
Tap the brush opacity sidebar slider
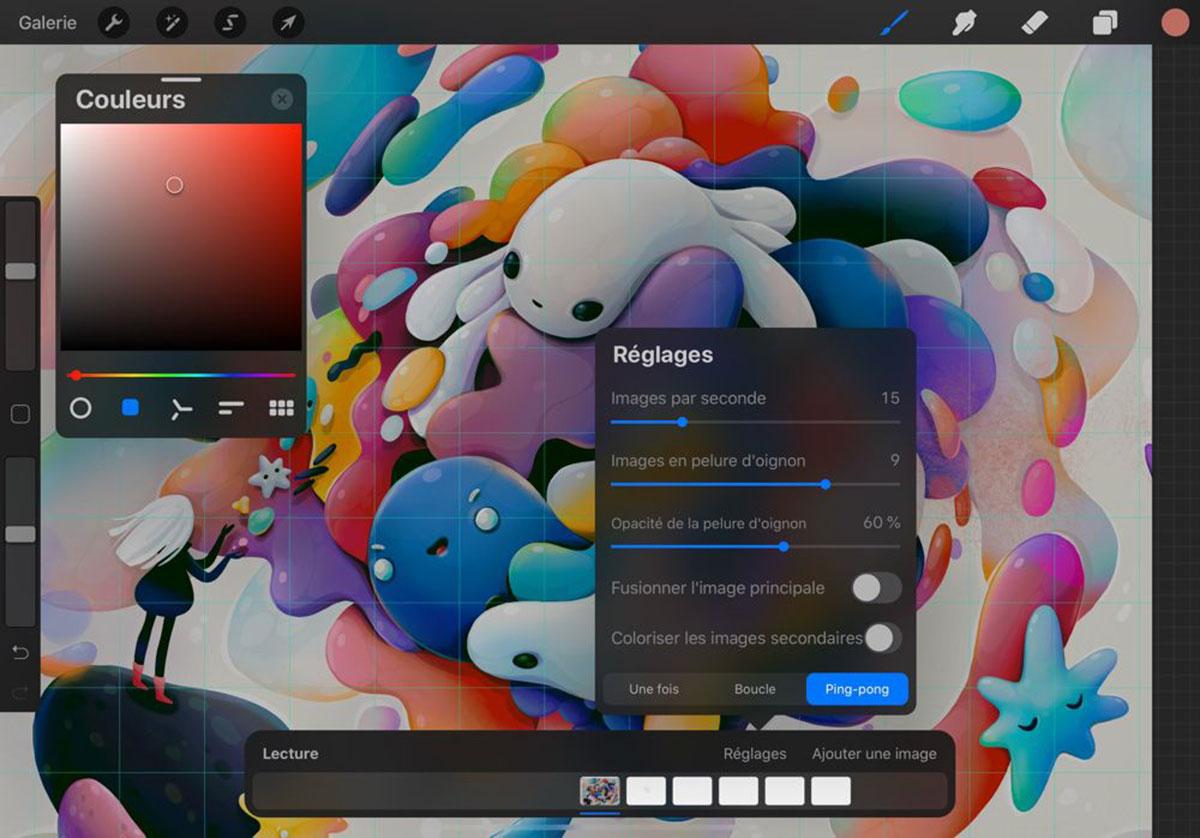(x=21, y=542)
